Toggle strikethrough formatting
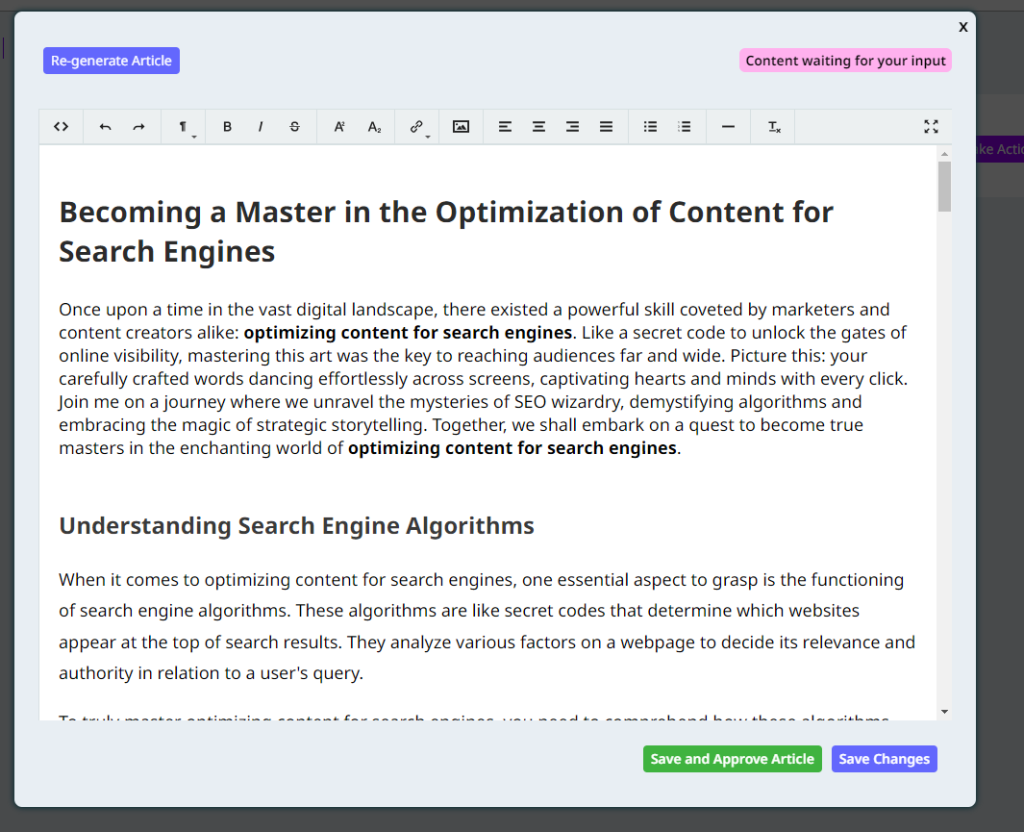 pyautogui.click(x=294, y=127)
